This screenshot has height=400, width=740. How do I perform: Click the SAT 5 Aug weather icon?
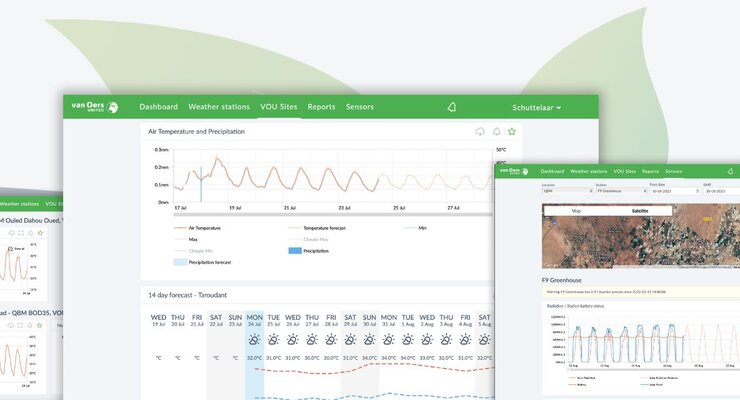click(x=484, y=340)
